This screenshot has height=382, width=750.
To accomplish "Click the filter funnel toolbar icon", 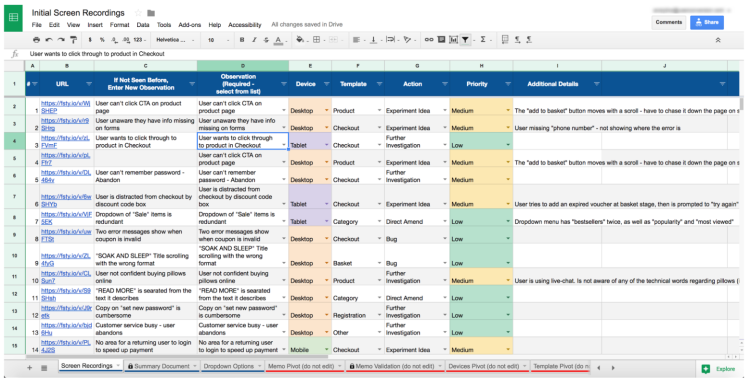I will (465, 40).
